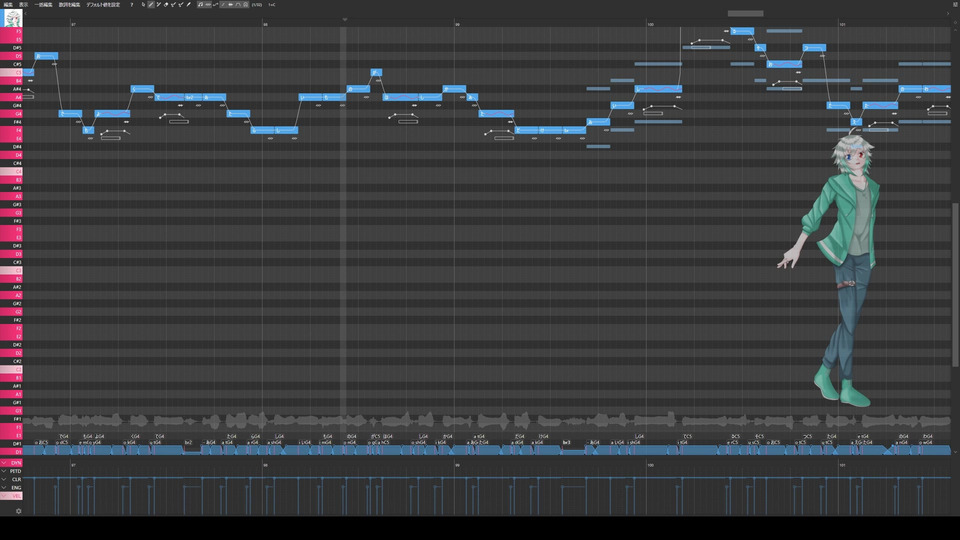This screenshot has height=540, width=960.
Task: Toggle the button right of the music note
Action: (x=208, y=4)
